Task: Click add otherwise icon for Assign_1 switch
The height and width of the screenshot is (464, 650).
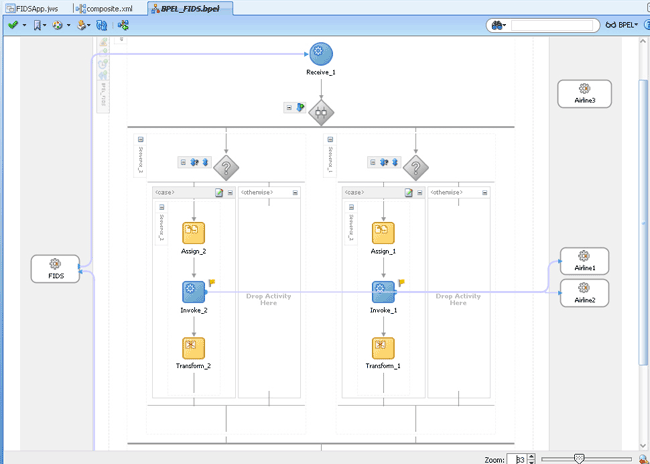Action: pos(395,162)
